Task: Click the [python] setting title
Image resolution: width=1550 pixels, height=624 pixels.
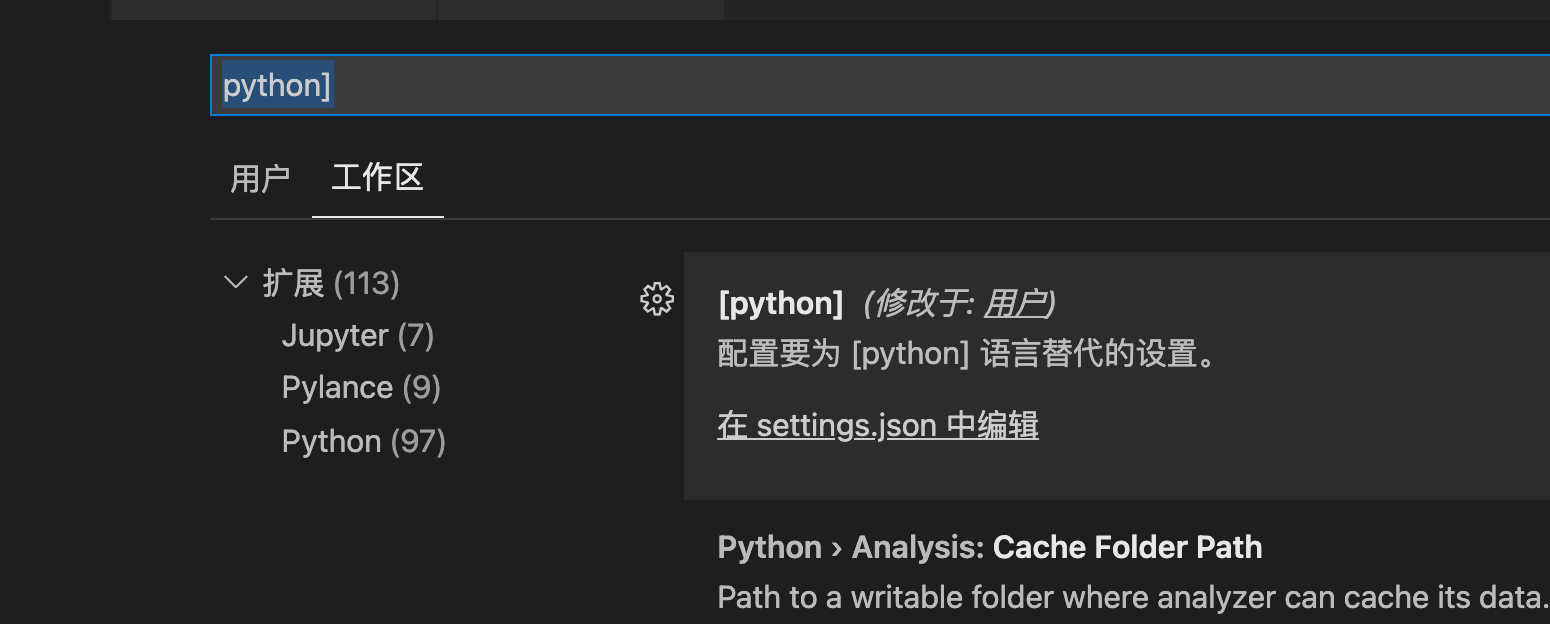Action: (781, 303)
